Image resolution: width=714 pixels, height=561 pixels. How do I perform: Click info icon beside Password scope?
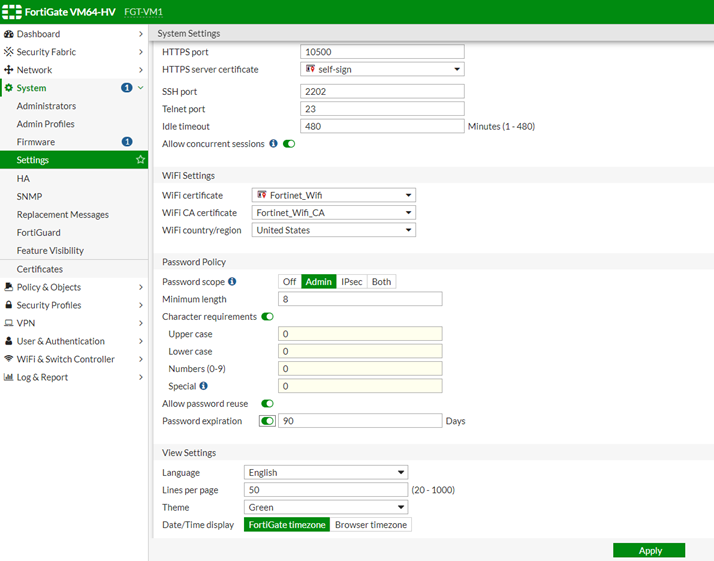point(232,282)
